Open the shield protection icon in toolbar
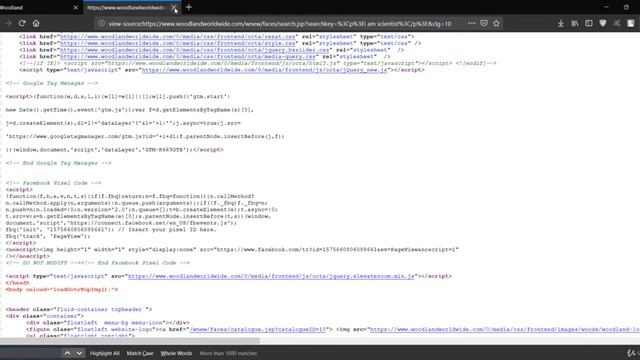The image size is (640, 360). (x=603, y=24)
